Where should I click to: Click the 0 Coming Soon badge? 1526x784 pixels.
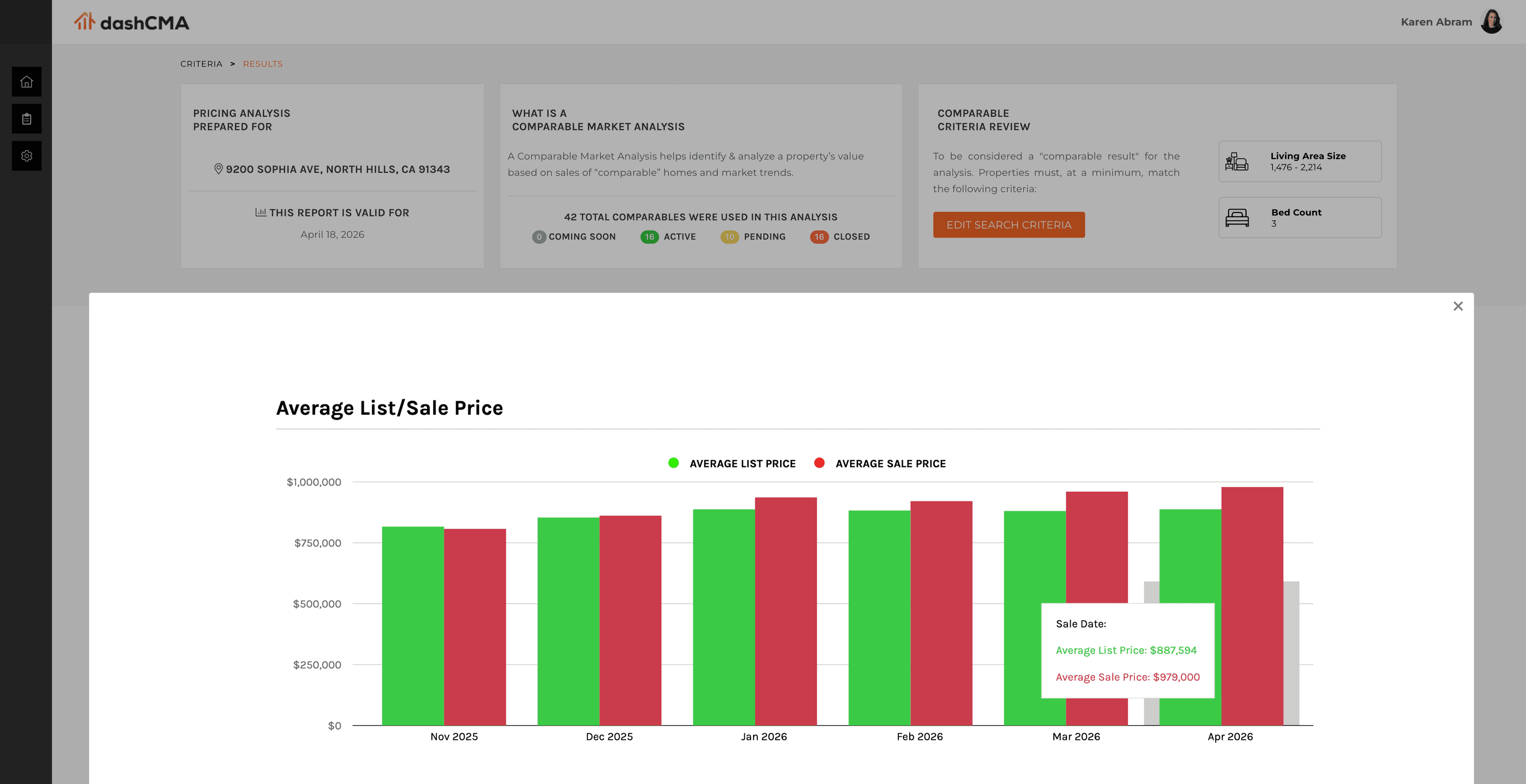pyautogui.click(x=538, y=237)
